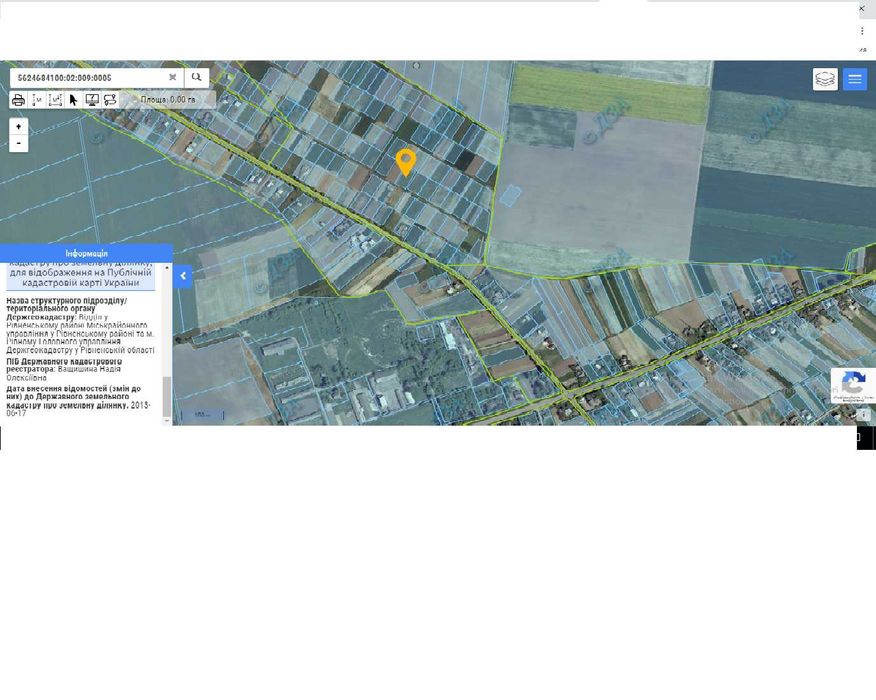The height and width of the screenshot is (700, 876).
Task: Click the magnifier search button
Action: coord(197,77)
